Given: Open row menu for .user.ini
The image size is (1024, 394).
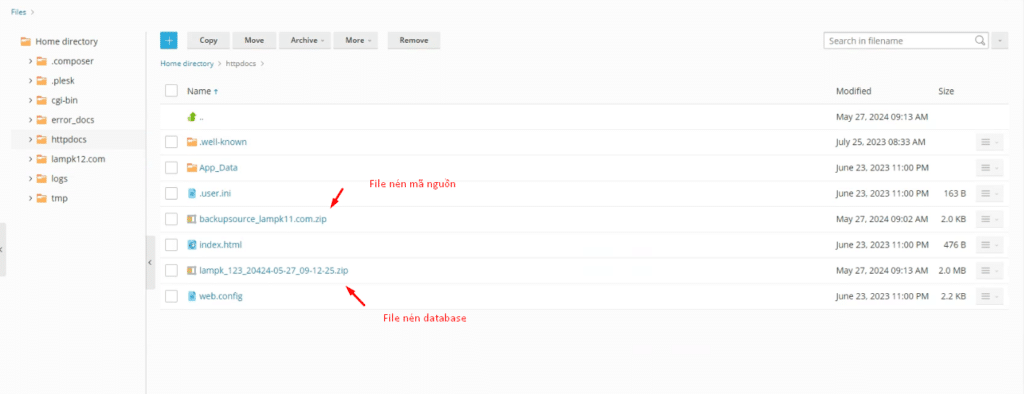Looking at the screenshot, I should (988, 193).
